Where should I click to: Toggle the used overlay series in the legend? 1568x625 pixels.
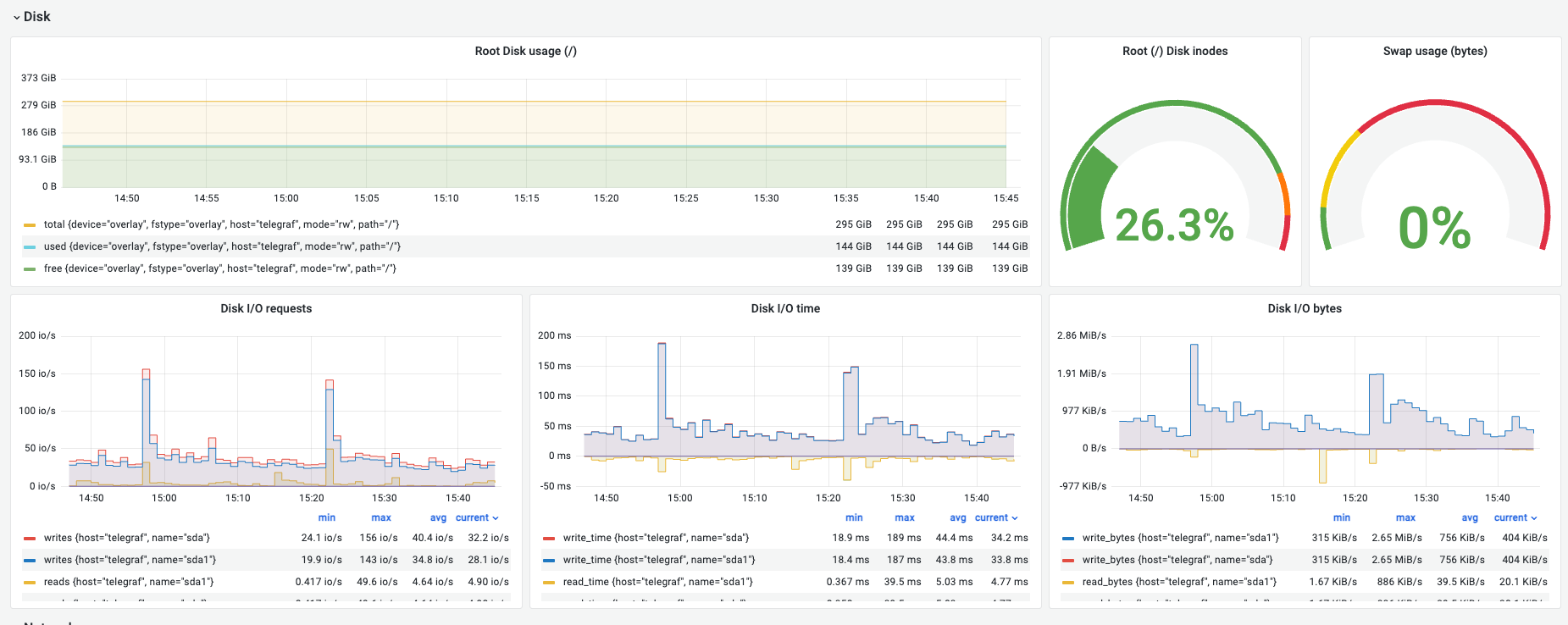222,246
